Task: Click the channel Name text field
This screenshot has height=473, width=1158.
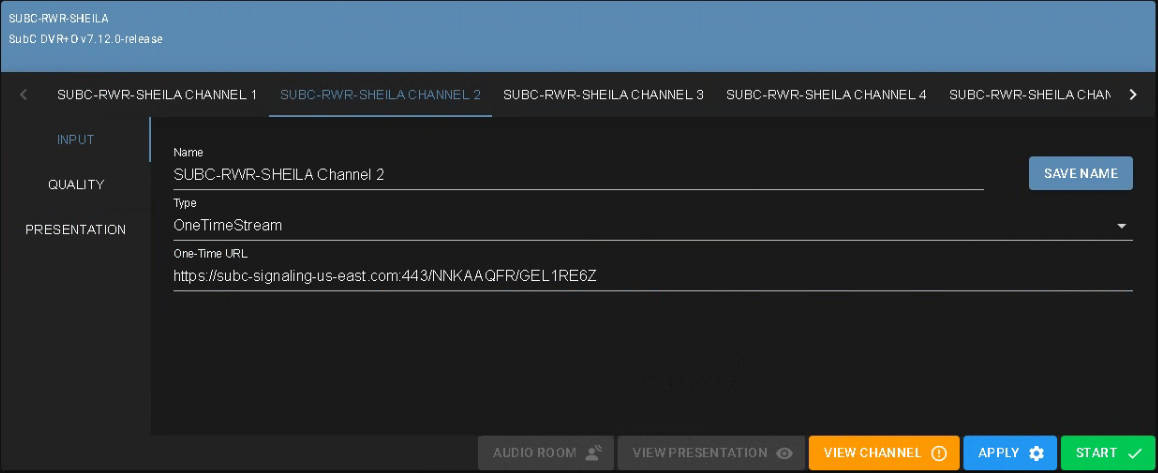Action: click(578, 175)
